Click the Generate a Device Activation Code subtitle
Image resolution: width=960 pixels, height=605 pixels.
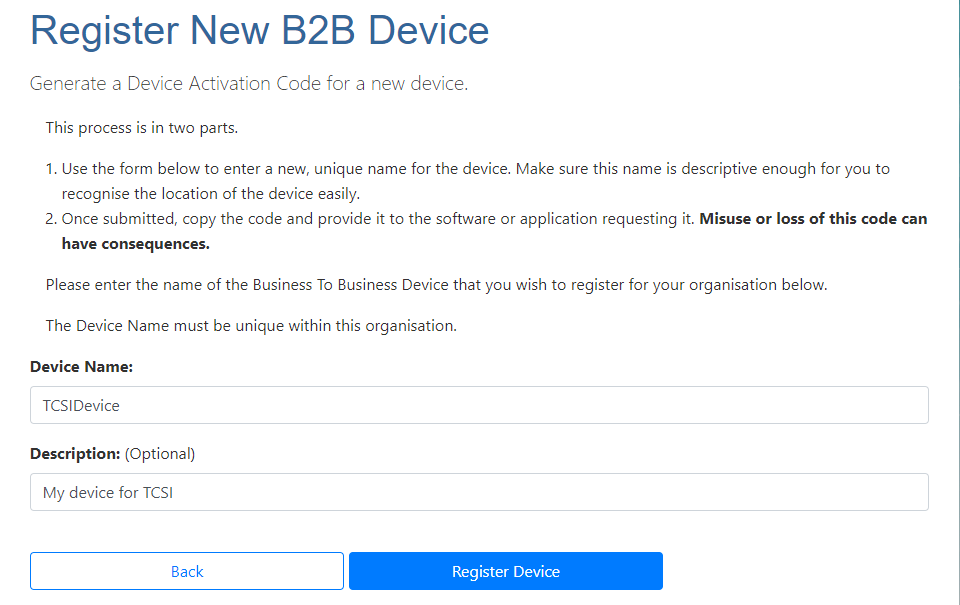pyautogui.click(x=249, y=83)
